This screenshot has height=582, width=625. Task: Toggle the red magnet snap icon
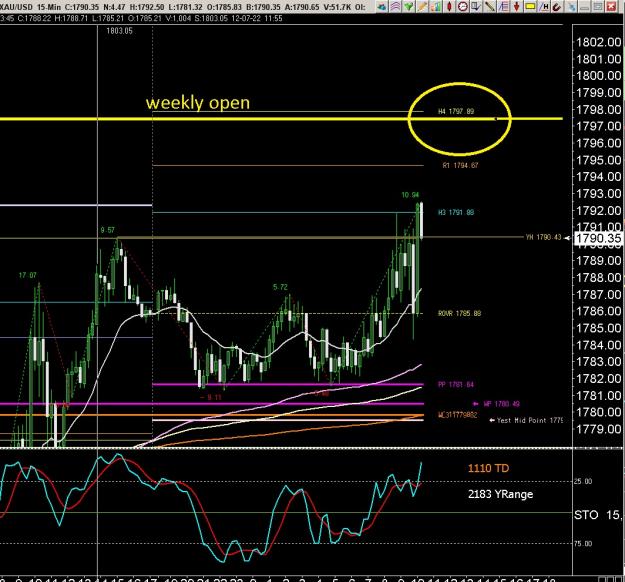pos(557,6)
